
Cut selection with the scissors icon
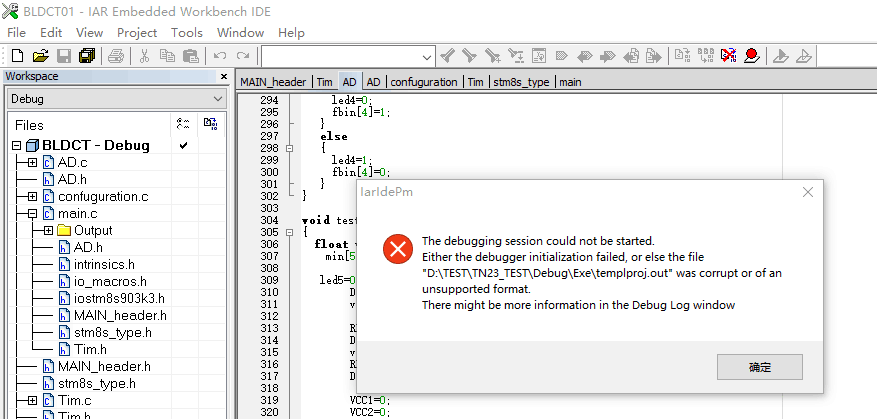[x=144, y=56]
